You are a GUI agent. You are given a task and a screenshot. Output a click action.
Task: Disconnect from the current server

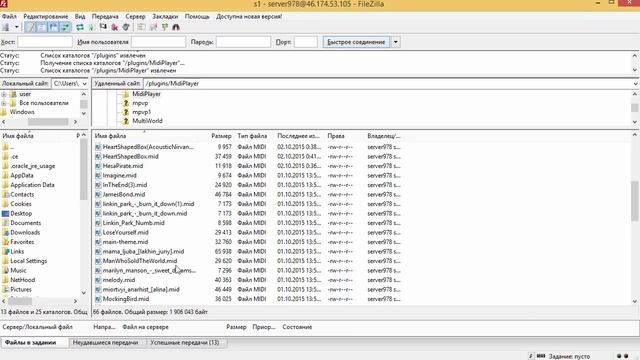point(115,27)
